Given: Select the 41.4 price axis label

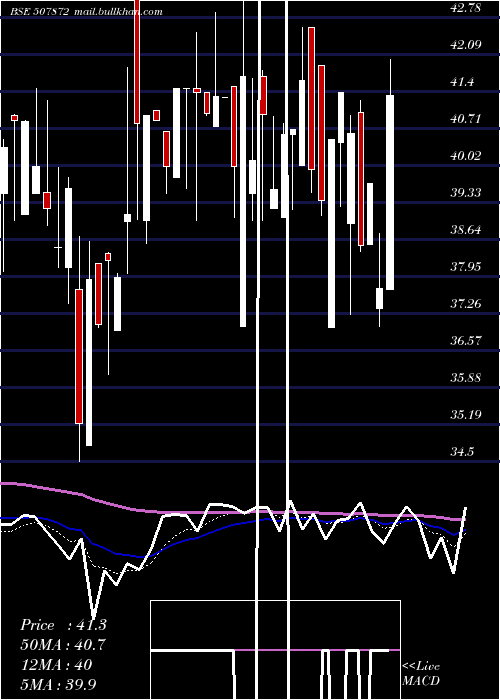Looking at the screenshot, I should 462,81.
